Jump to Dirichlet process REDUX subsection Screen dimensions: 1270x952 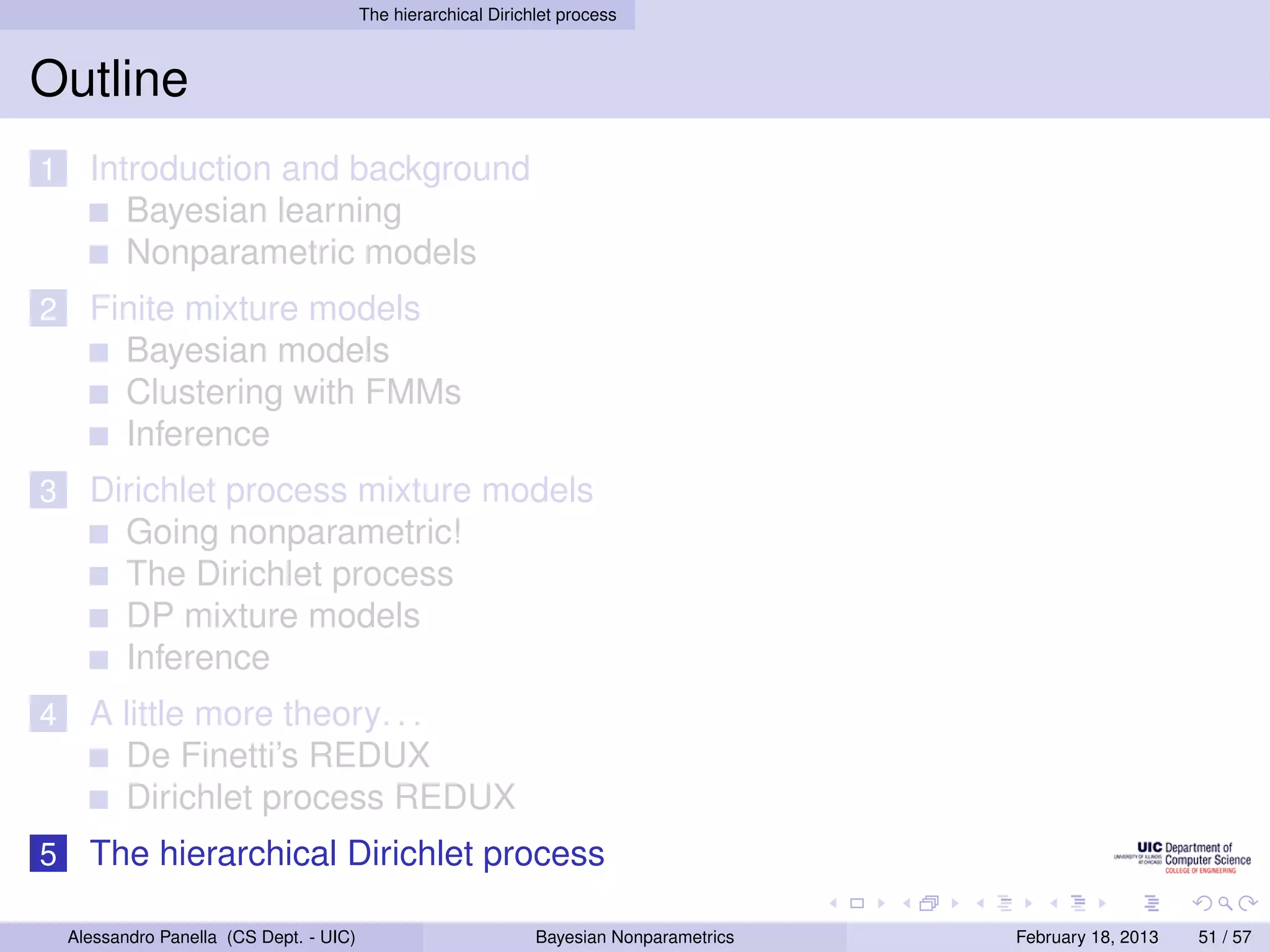pyautogui.click(x=321, y=796)
